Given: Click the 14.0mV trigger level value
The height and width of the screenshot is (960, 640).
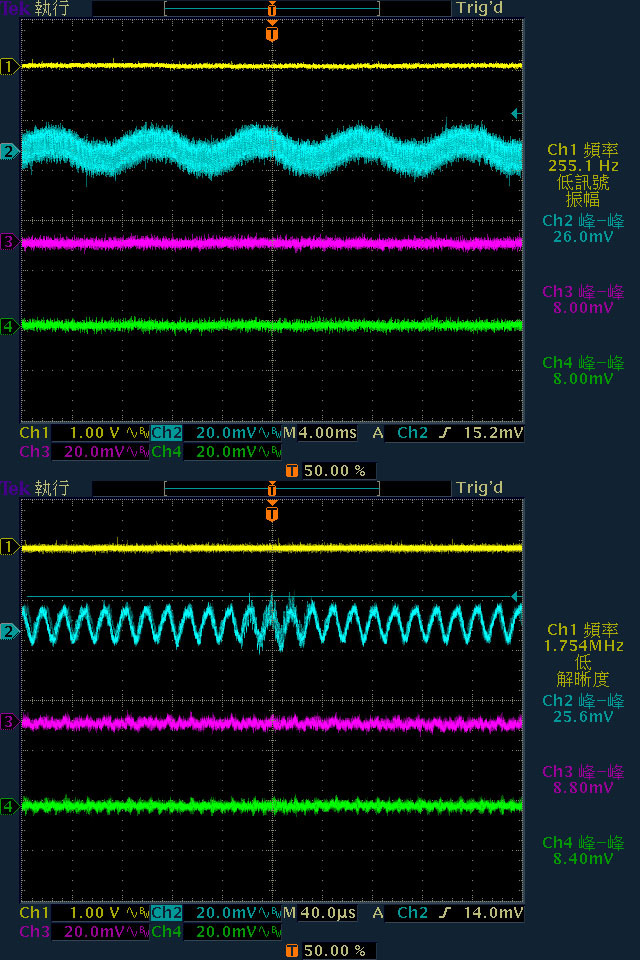Looking at the screenshot, I should (493, 913).
